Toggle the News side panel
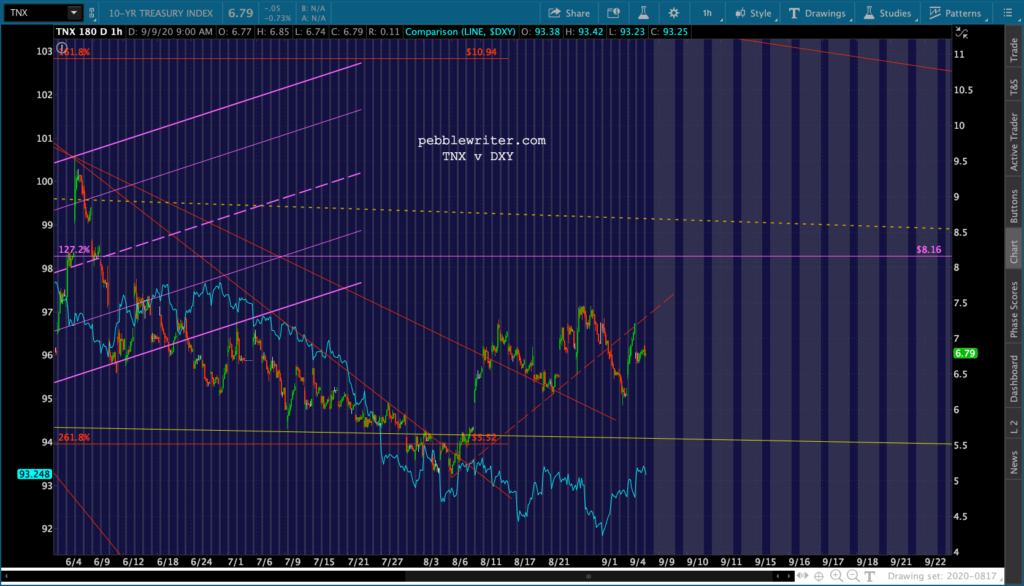Image resolution: width=1024 pixels, height=586 pixels. click(1013, 462)
